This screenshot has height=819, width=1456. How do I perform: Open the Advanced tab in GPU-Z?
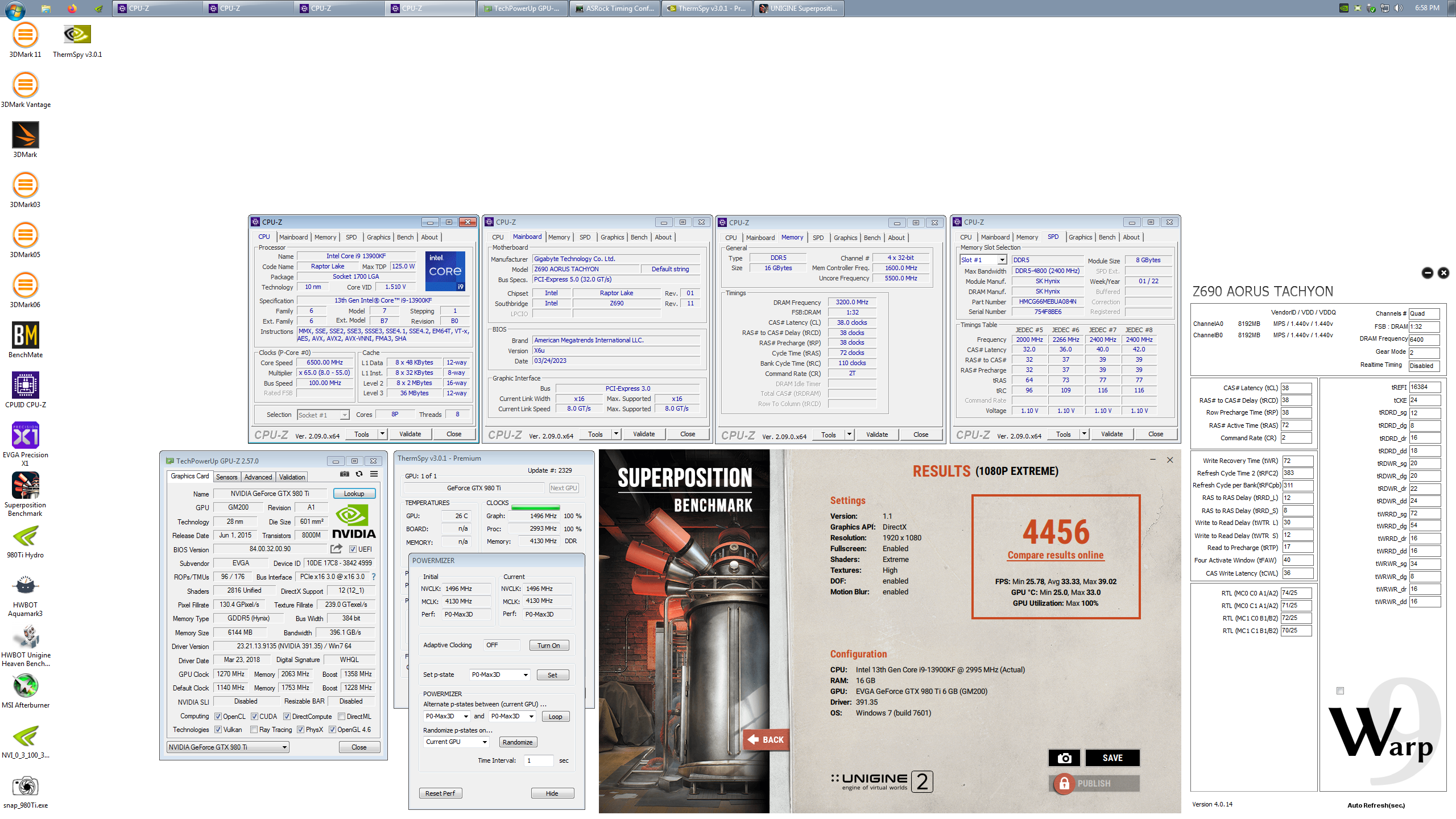[x=258, y=477]
